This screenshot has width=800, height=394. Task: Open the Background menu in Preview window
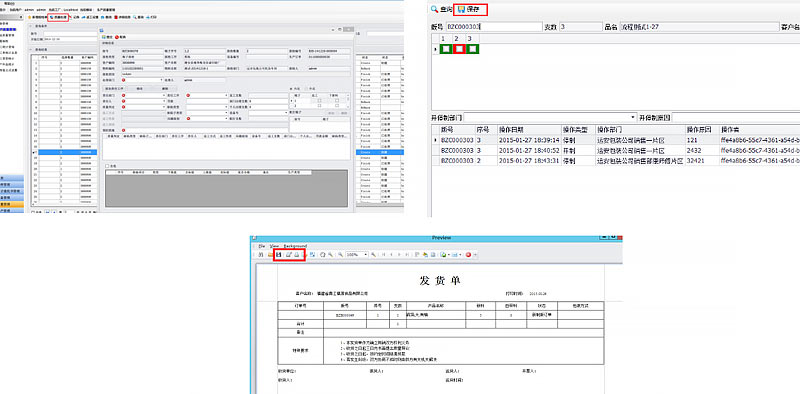point(295,246)
